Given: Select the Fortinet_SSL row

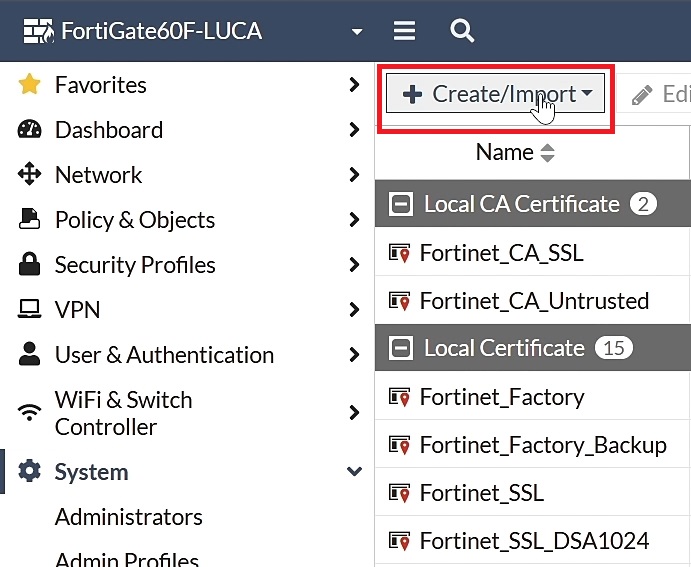Looking at the screenshot, I should (533, 492).
